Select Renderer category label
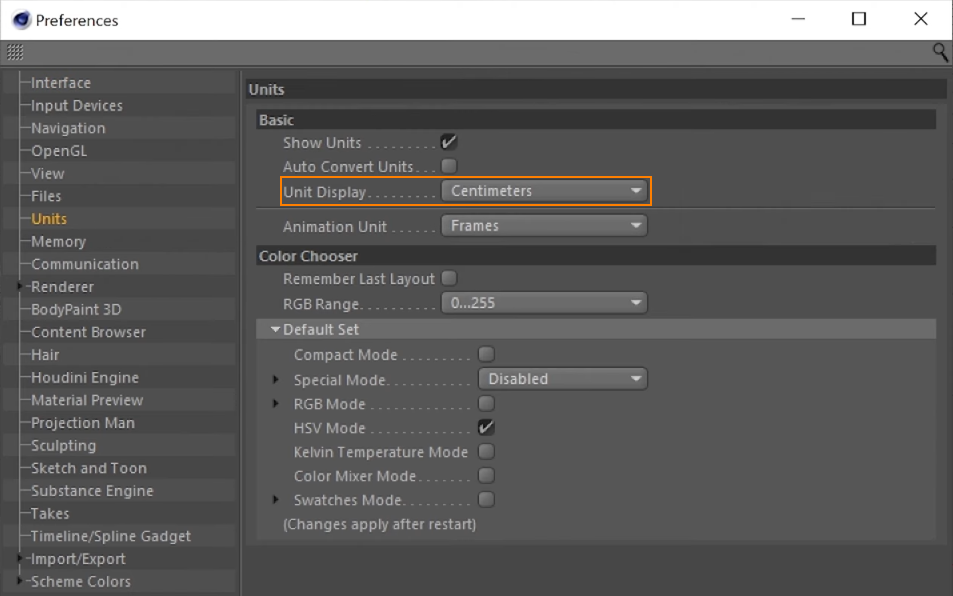This screenshot has height=596, width=953. pyautogui.click(x=62, y=287)
